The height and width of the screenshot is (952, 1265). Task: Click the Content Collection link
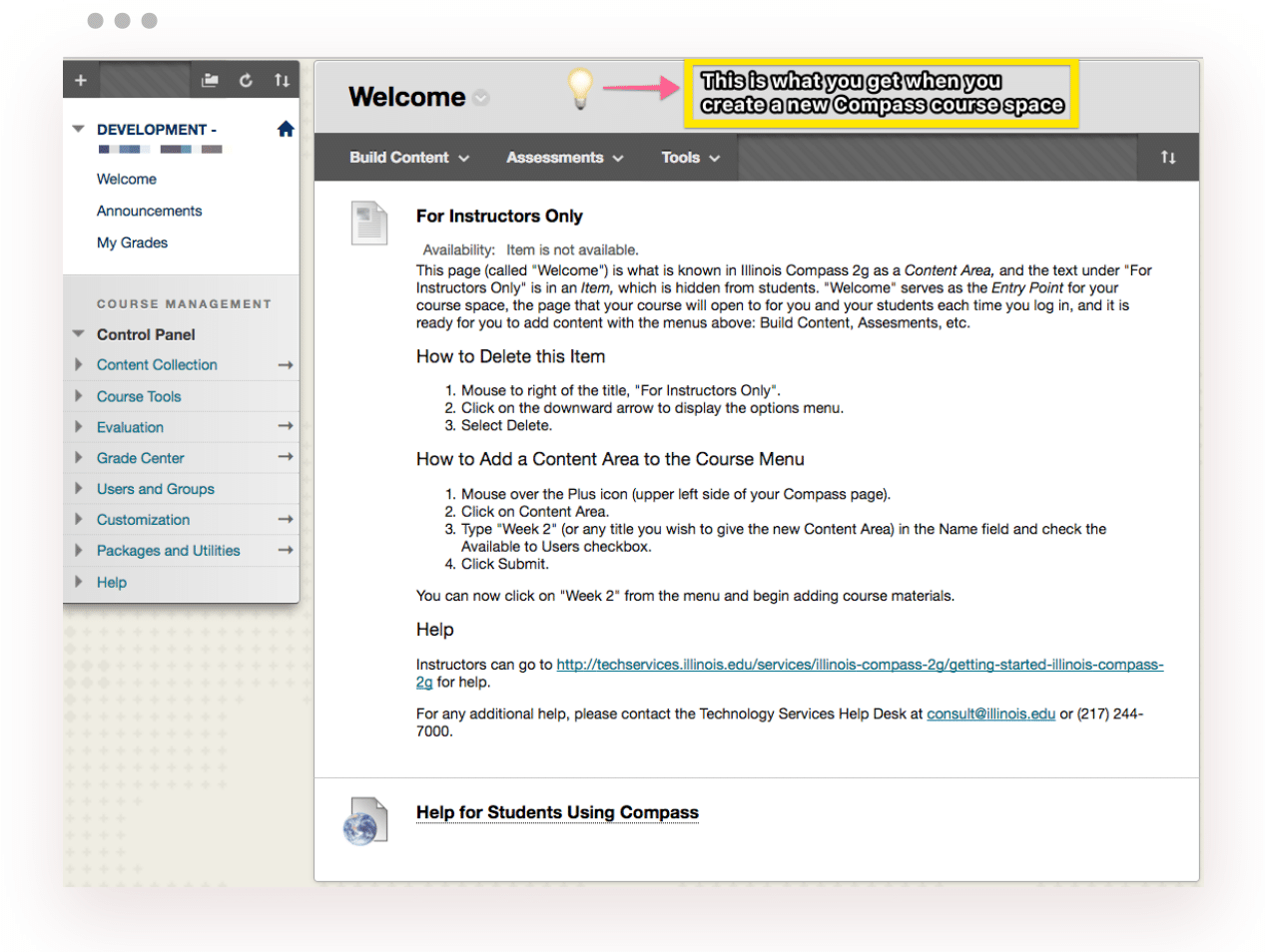(x=157, y=365)
